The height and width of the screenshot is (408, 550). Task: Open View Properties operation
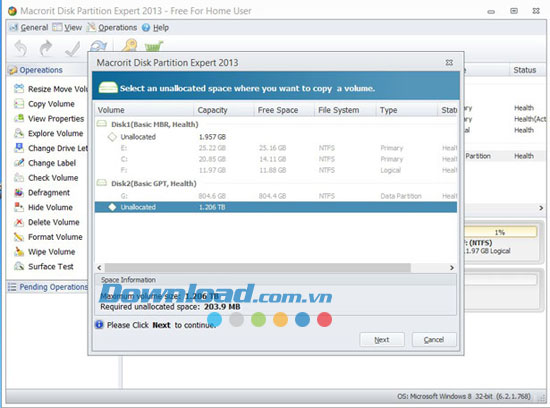pos(49,119)
